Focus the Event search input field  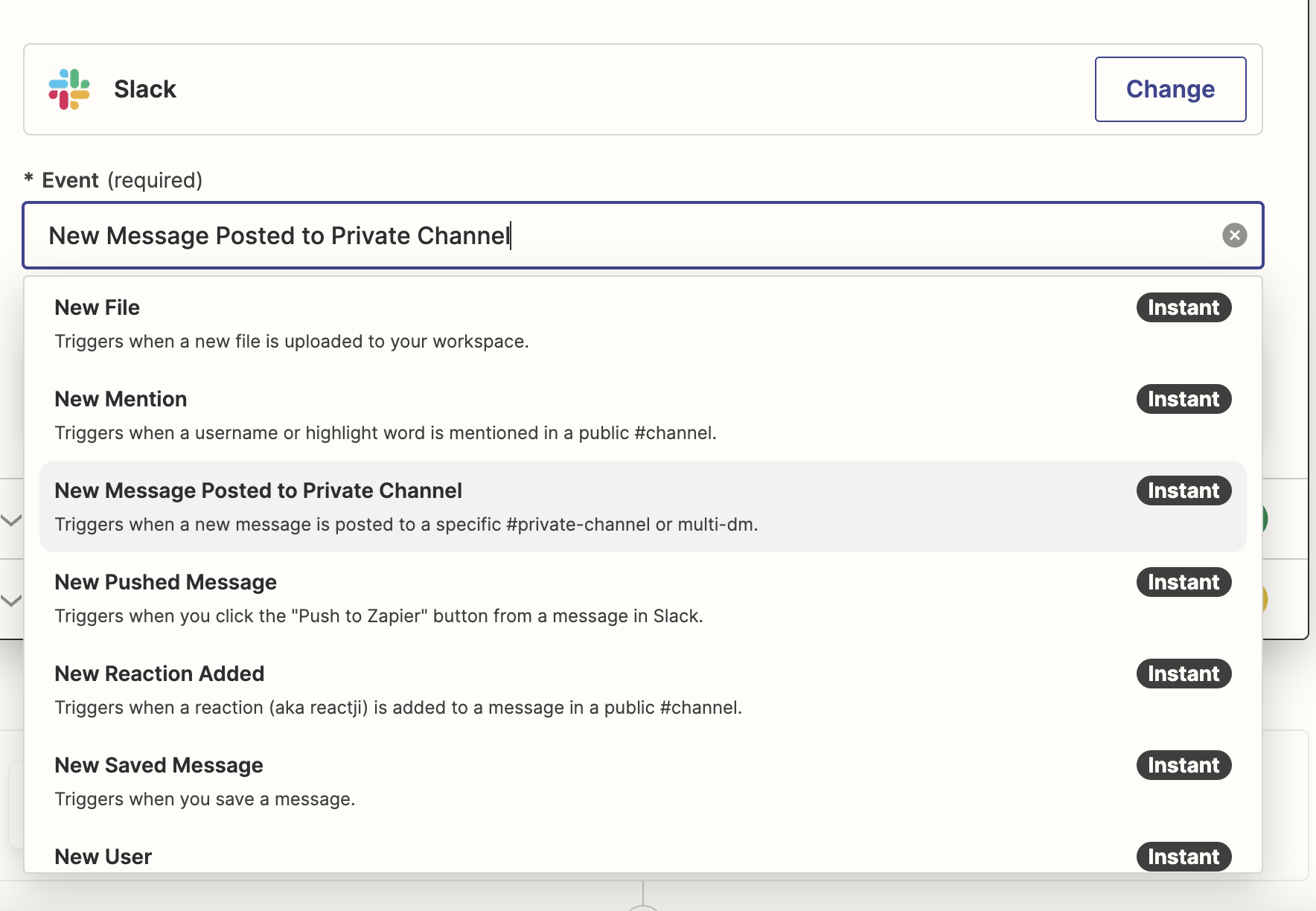(643, 235)
